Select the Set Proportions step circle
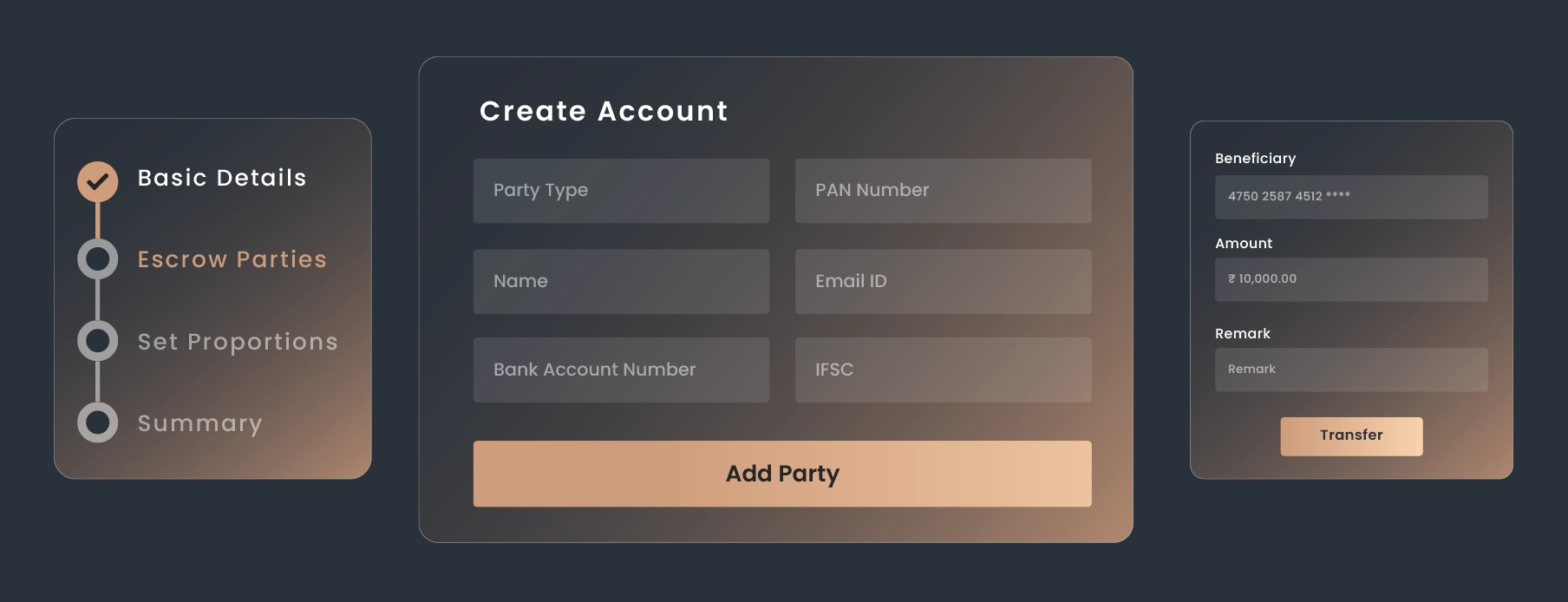 97,341
